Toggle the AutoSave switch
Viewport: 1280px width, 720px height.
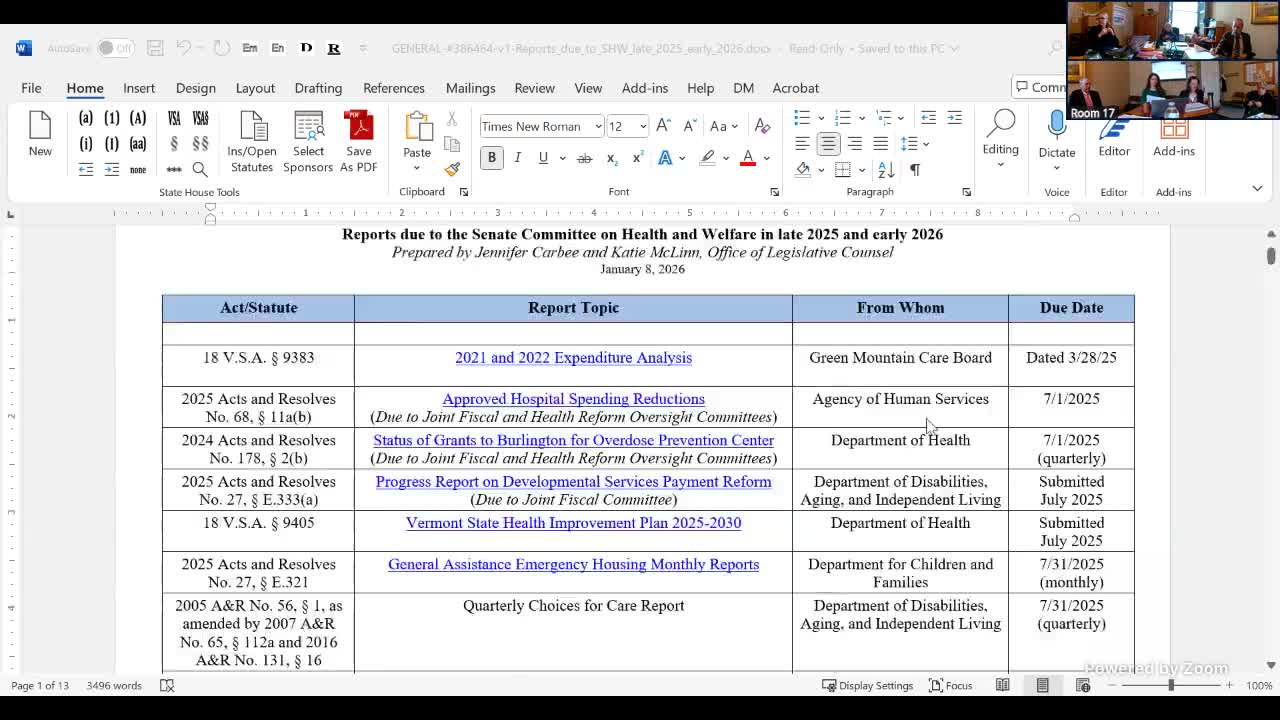click(116, 48)
